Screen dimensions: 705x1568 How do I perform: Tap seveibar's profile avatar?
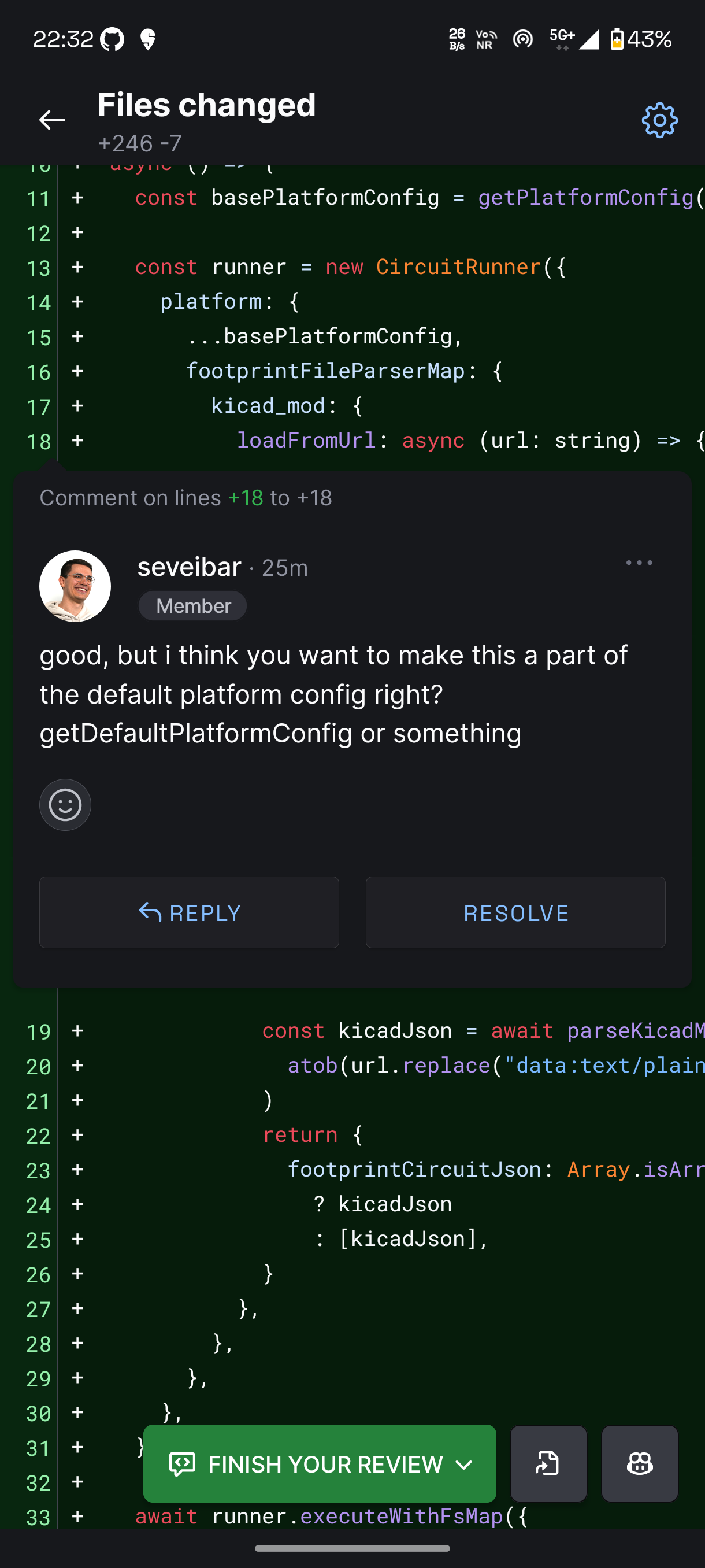pos(75,586)
